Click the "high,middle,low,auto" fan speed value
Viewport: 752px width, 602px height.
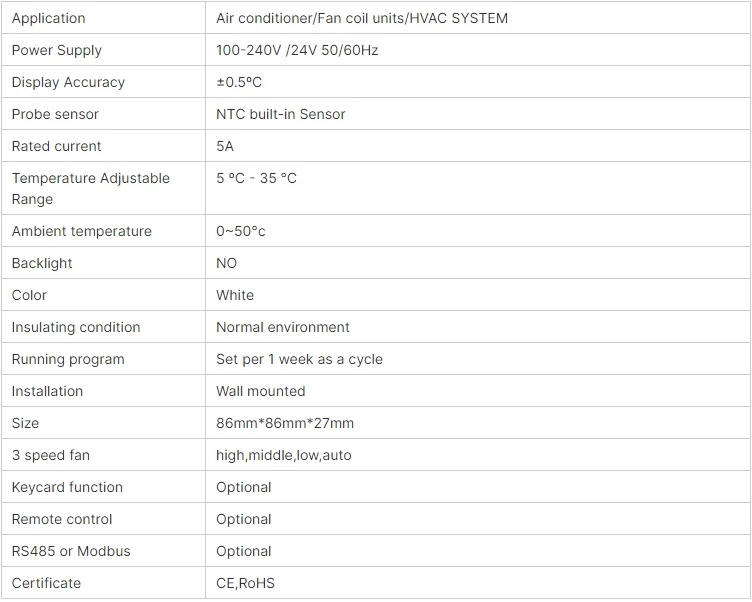(x=284, y=455)
